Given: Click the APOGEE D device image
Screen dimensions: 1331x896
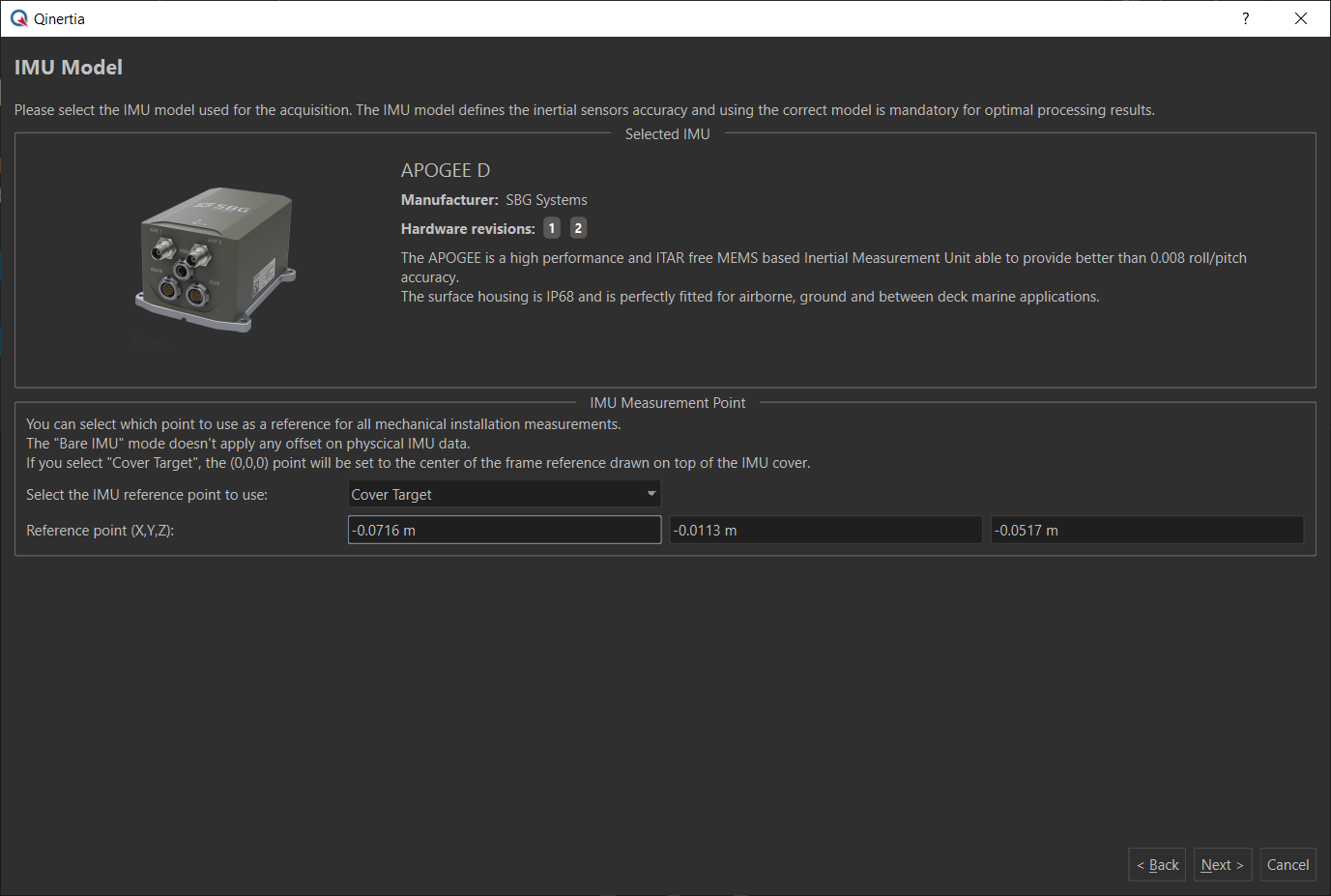Looking at the screenshot, I should pyautogui.click(x=217, y=260).
